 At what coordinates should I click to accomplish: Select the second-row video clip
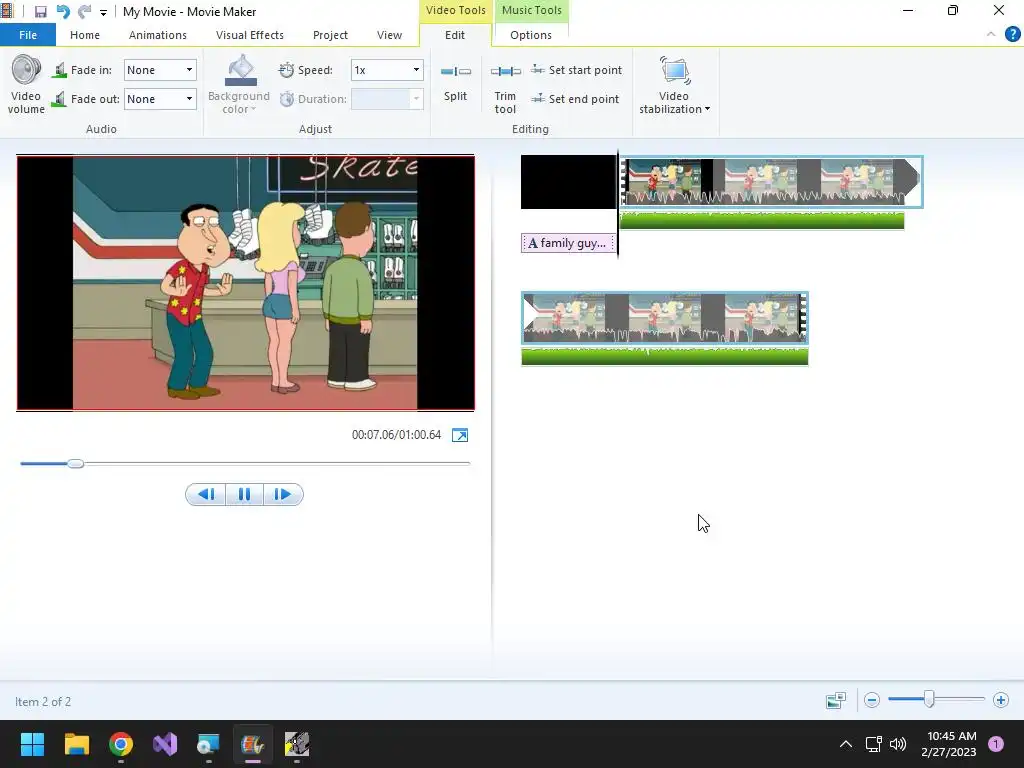click(665, 317)
